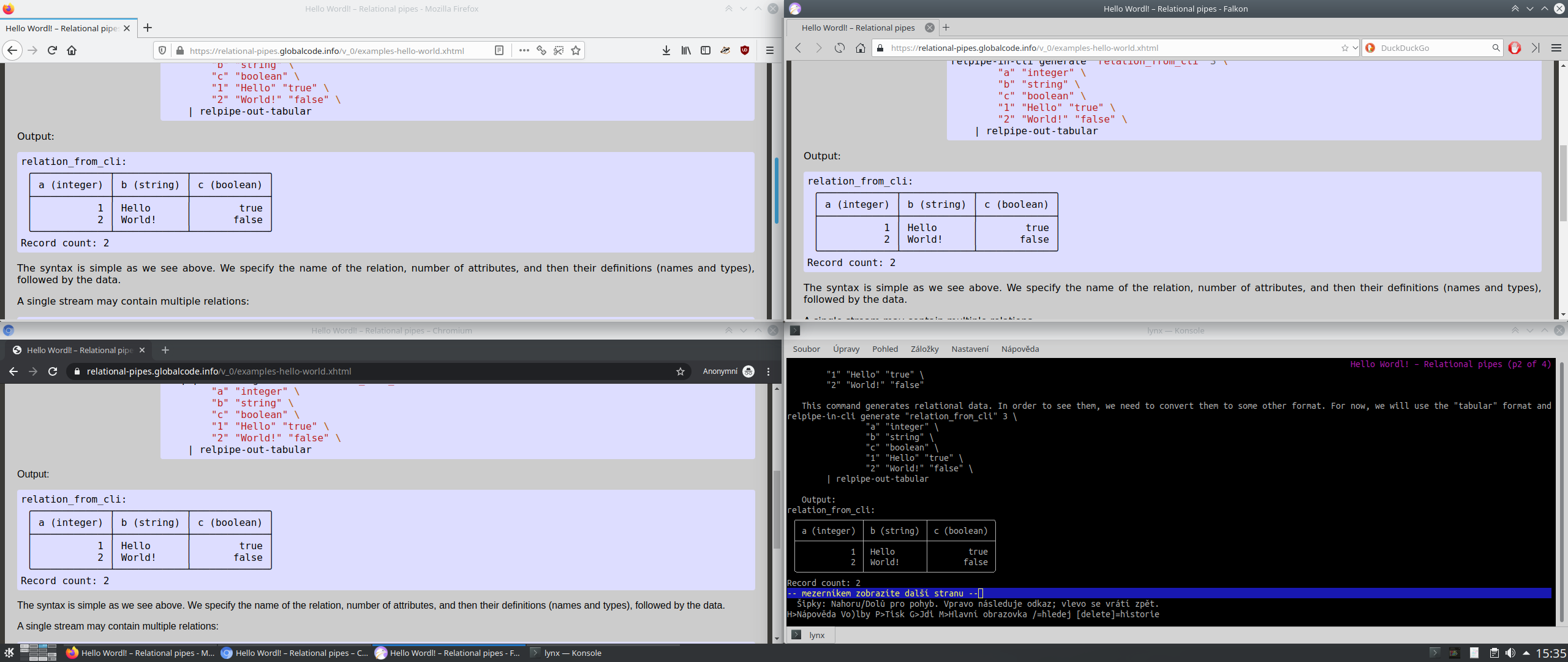Click the Falkon vertical scrollbar thumb
This screenshot has width=1568, height=662.
1563,183
